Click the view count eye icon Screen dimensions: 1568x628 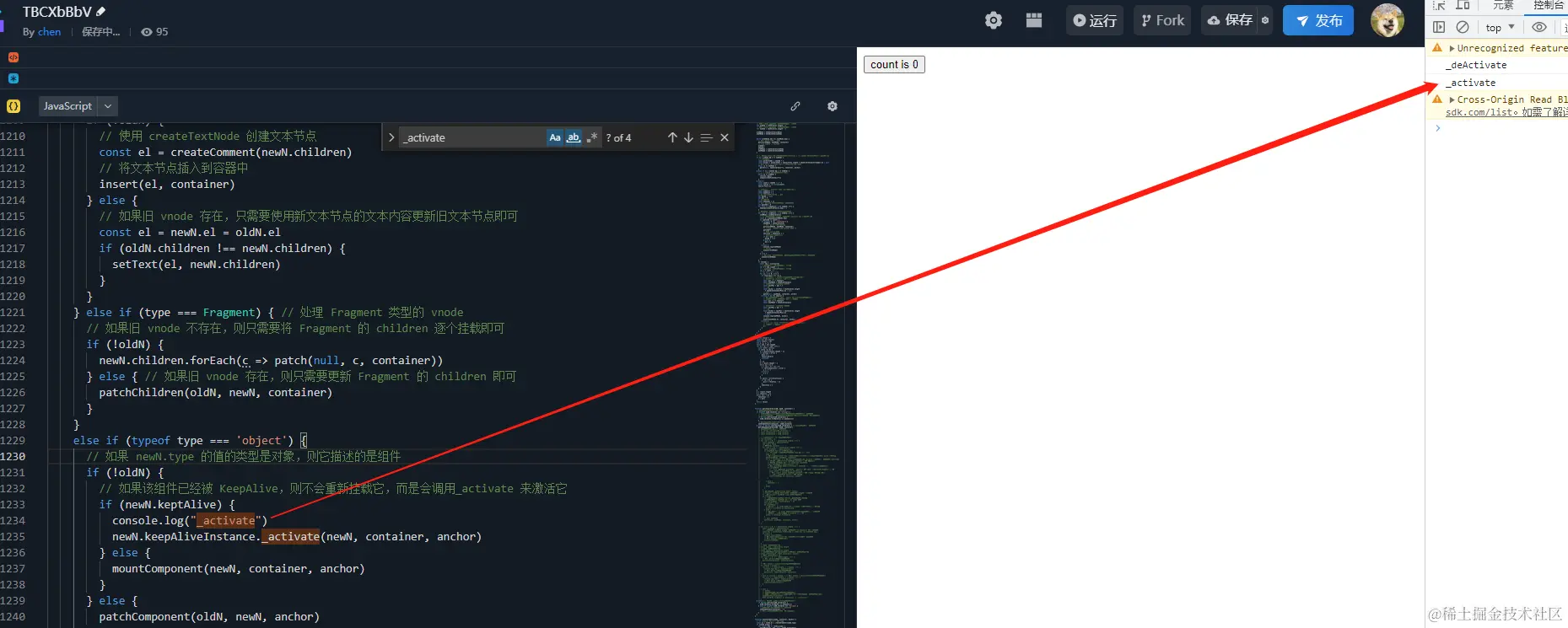pos(147,32)
